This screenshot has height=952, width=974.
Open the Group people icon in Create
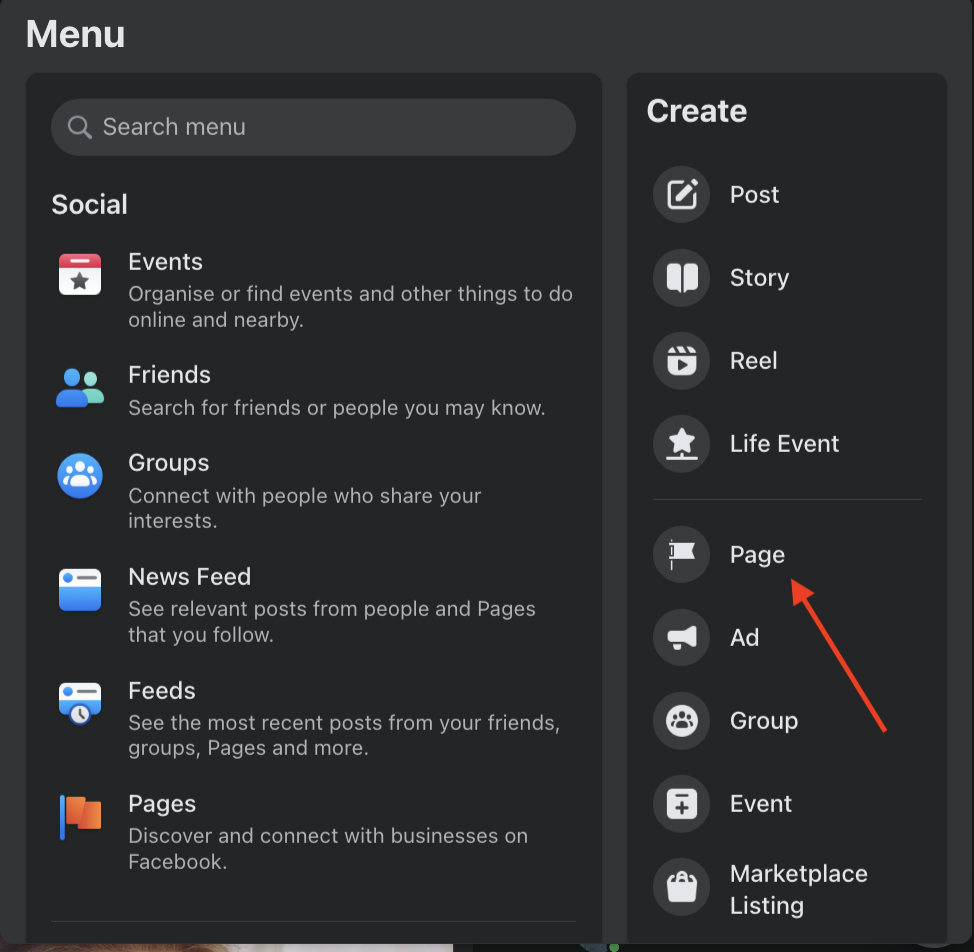[681, 720]
